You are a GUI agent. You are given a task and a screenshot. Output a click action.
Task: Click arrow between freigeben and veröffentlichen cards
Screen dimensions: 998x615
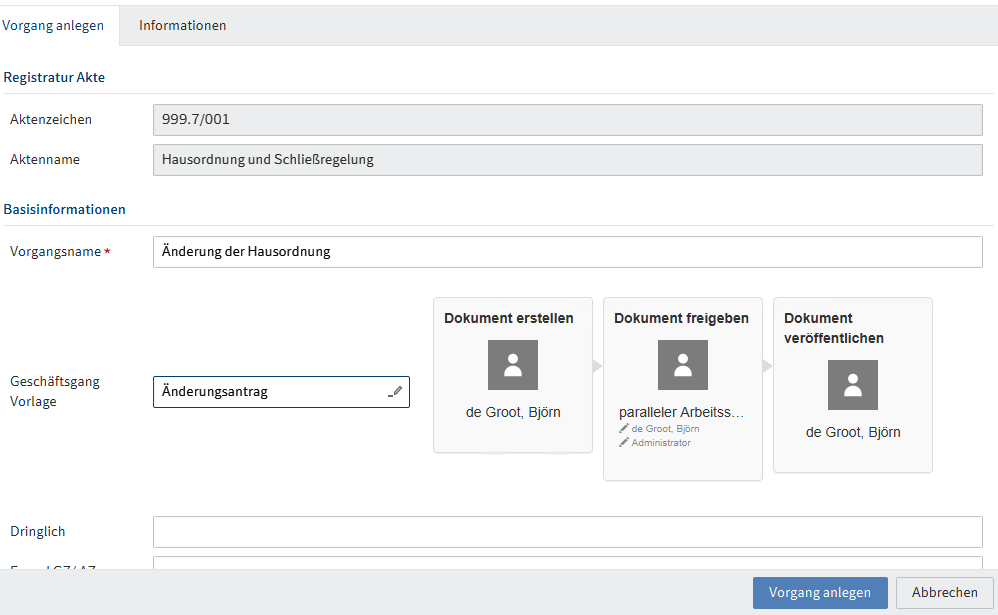pos(767,366)
